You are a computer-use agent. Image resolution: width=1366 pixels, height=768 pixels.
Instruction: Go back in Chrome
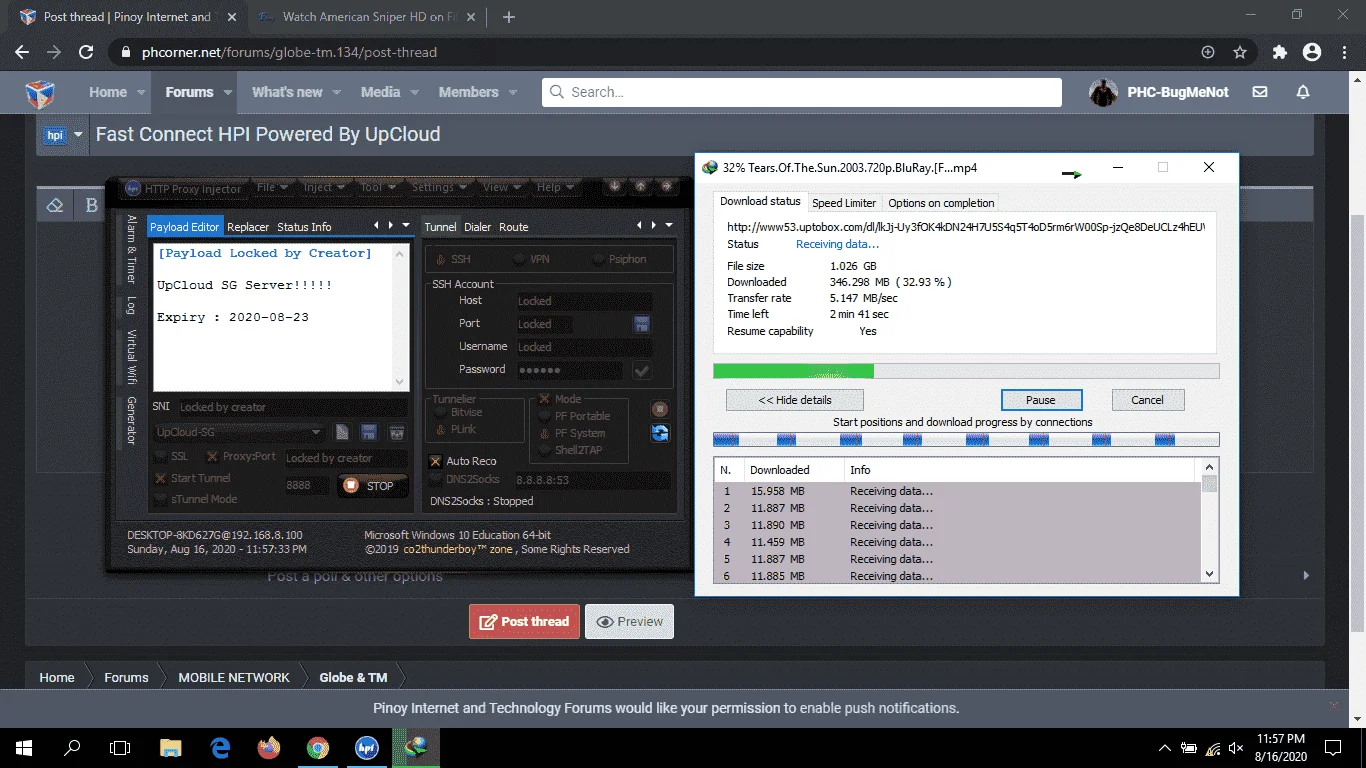22,52
